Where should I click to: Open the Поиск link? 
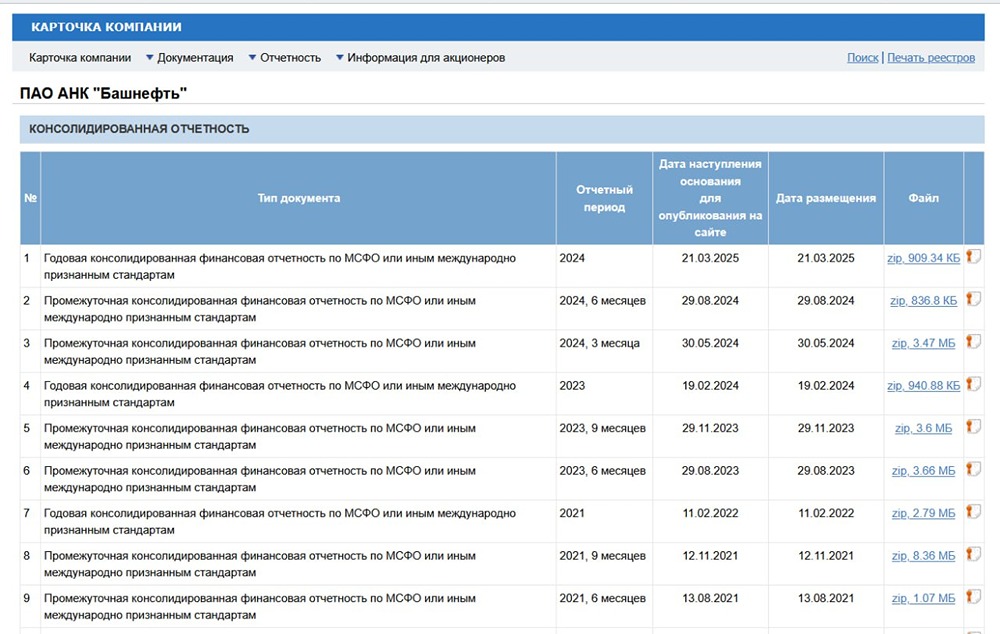[x=862, y=58]
